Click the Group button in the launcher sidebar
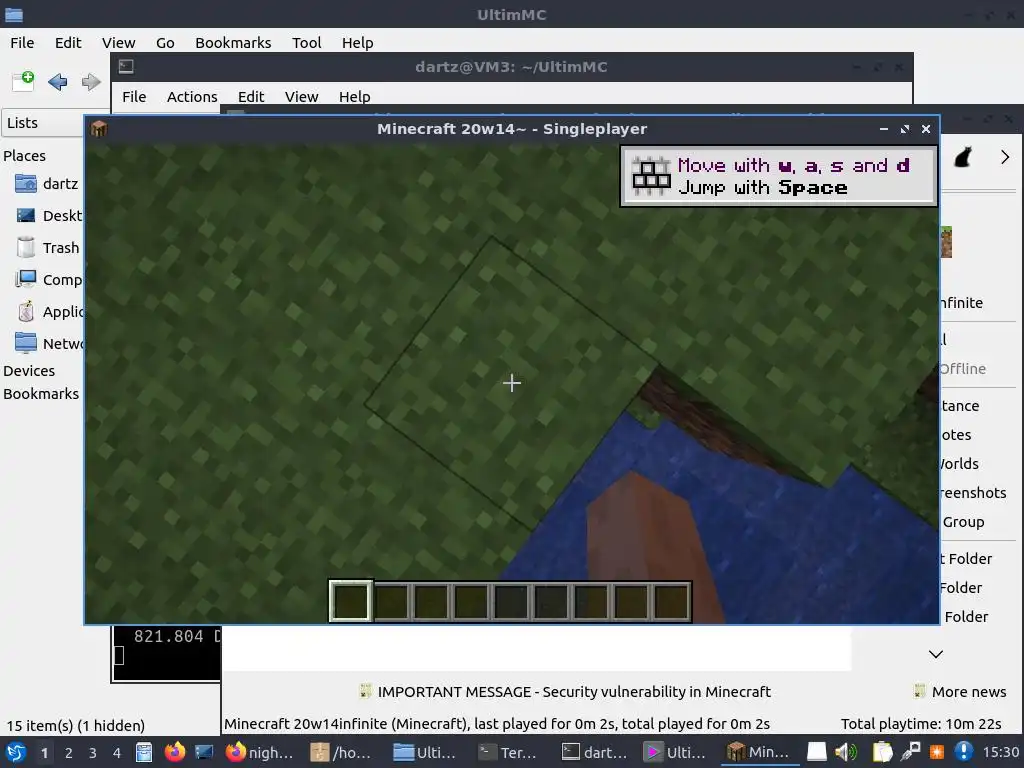Image resolution: width=1024 pixels, height=768 pixels. click(963, 522)
